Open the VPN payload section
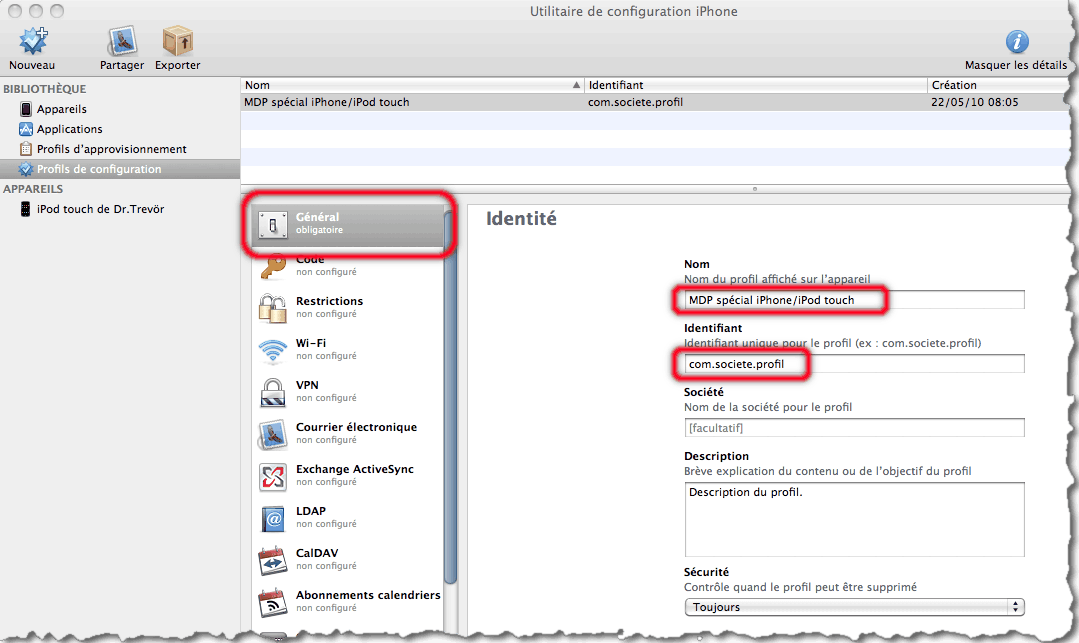This screenshot has width=1079, height=643. point(348,391)
